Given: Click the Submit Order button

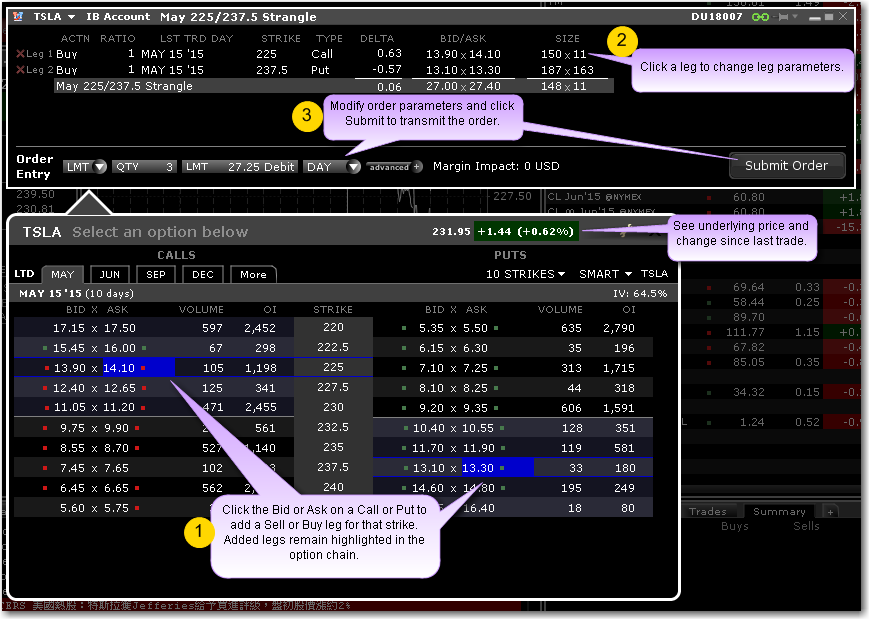Looking at the screenshot, I should click(x=787, y=166).
